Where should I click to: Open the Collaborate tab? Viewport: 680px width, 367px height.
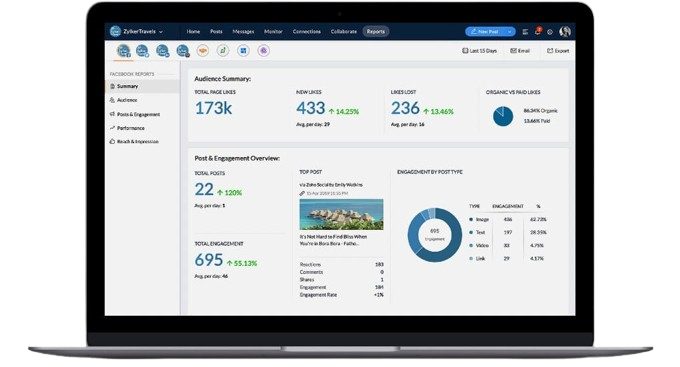click(x=343, y=32)
